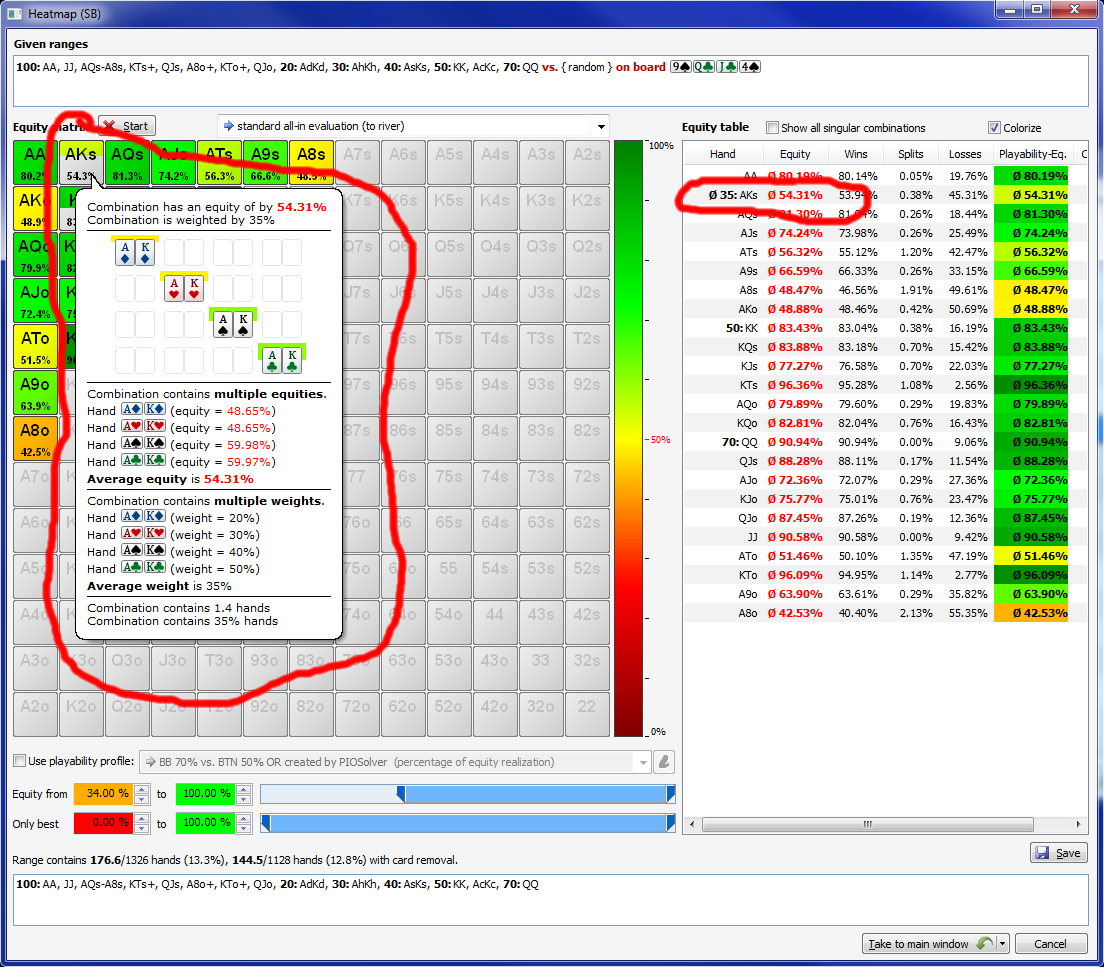
Task: Select the A8s cell in equity matrix
Action: (x=311, y=163)
